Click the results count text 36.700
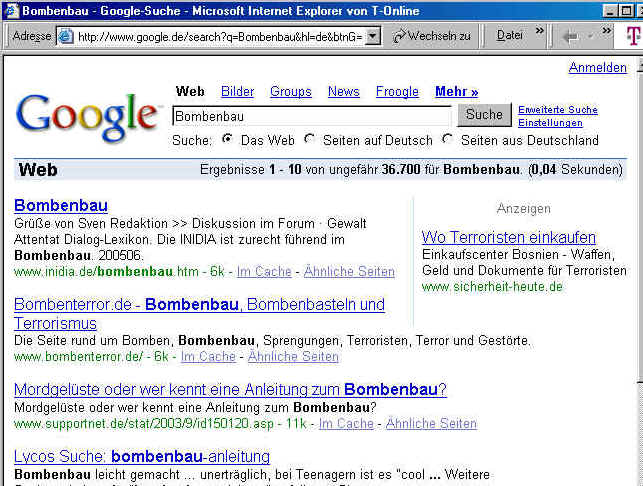 [x=401, y=169]
